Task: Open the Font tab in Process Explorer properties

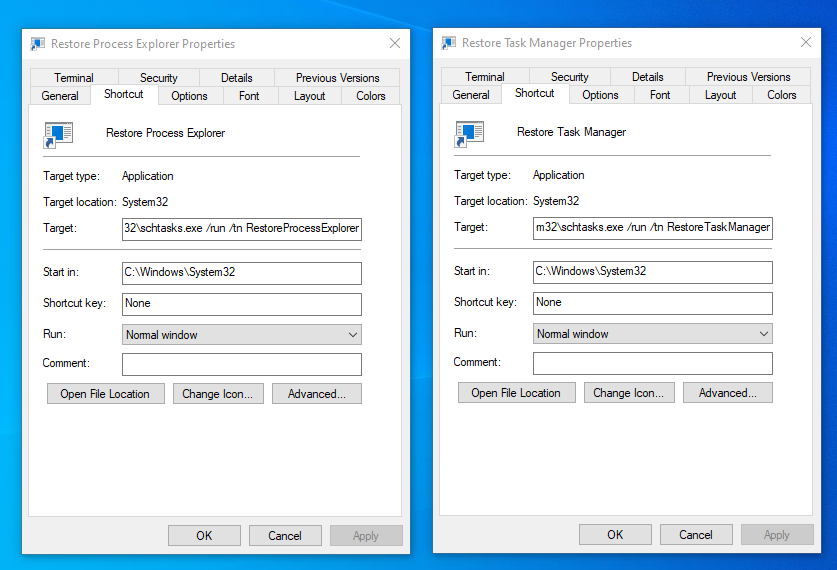Action: point(249,96)
